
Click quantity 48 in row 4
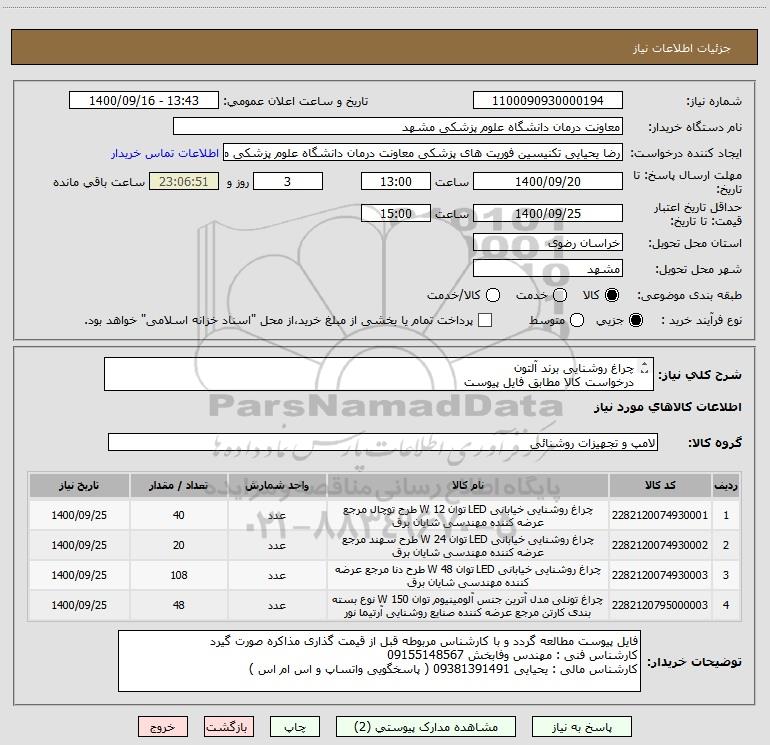(179, 605)
